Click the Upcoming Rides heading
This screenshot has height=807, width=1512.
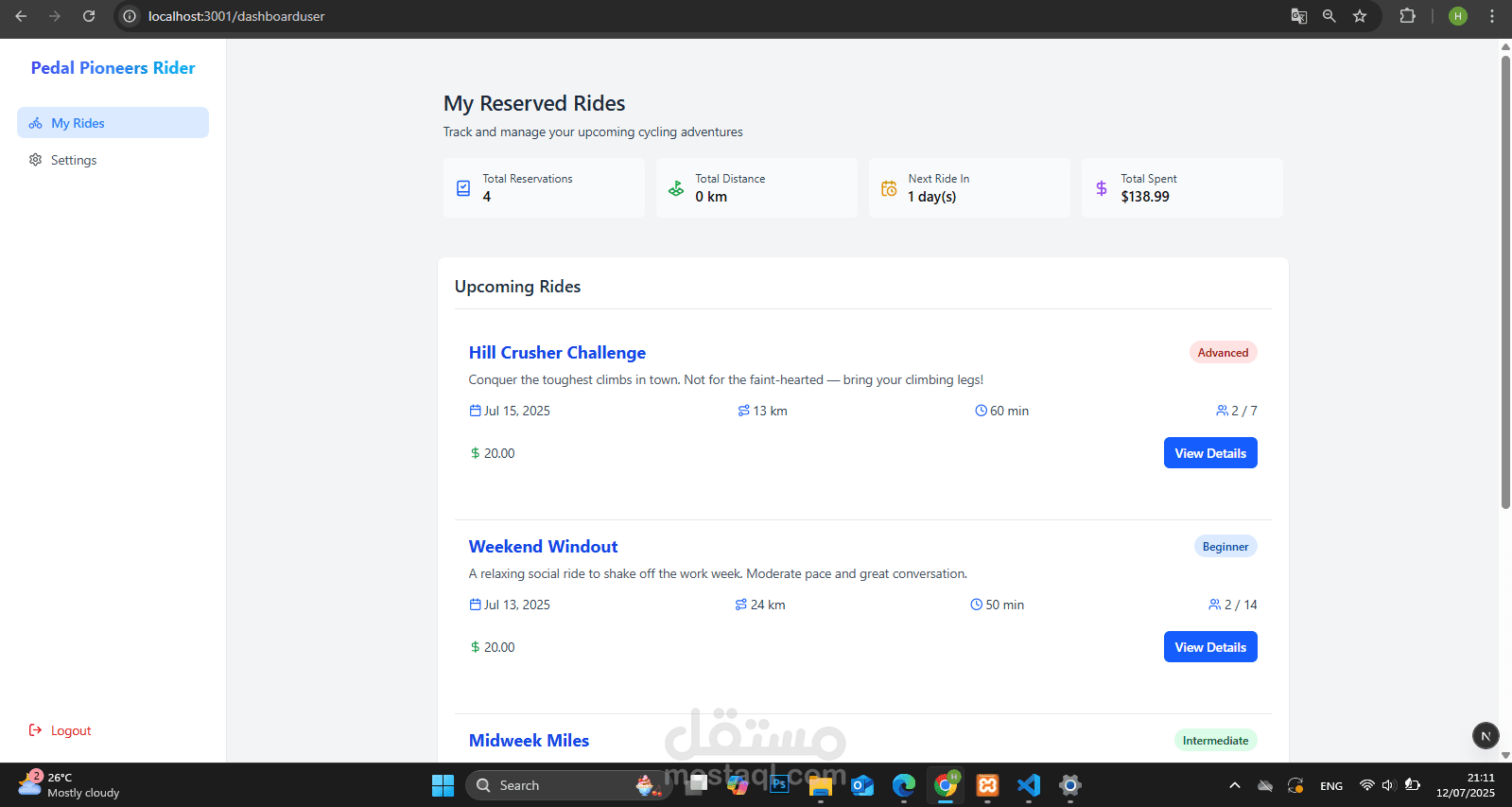(517, 287)
